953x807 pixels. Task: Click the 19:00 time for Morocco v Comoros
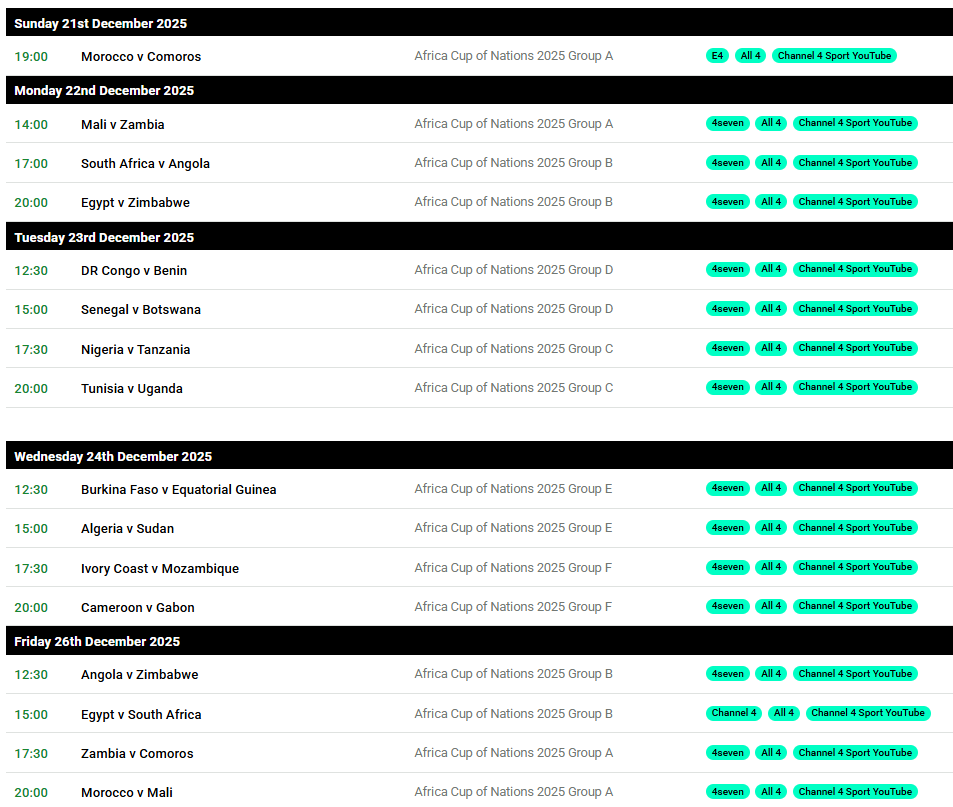pos(31,57)
